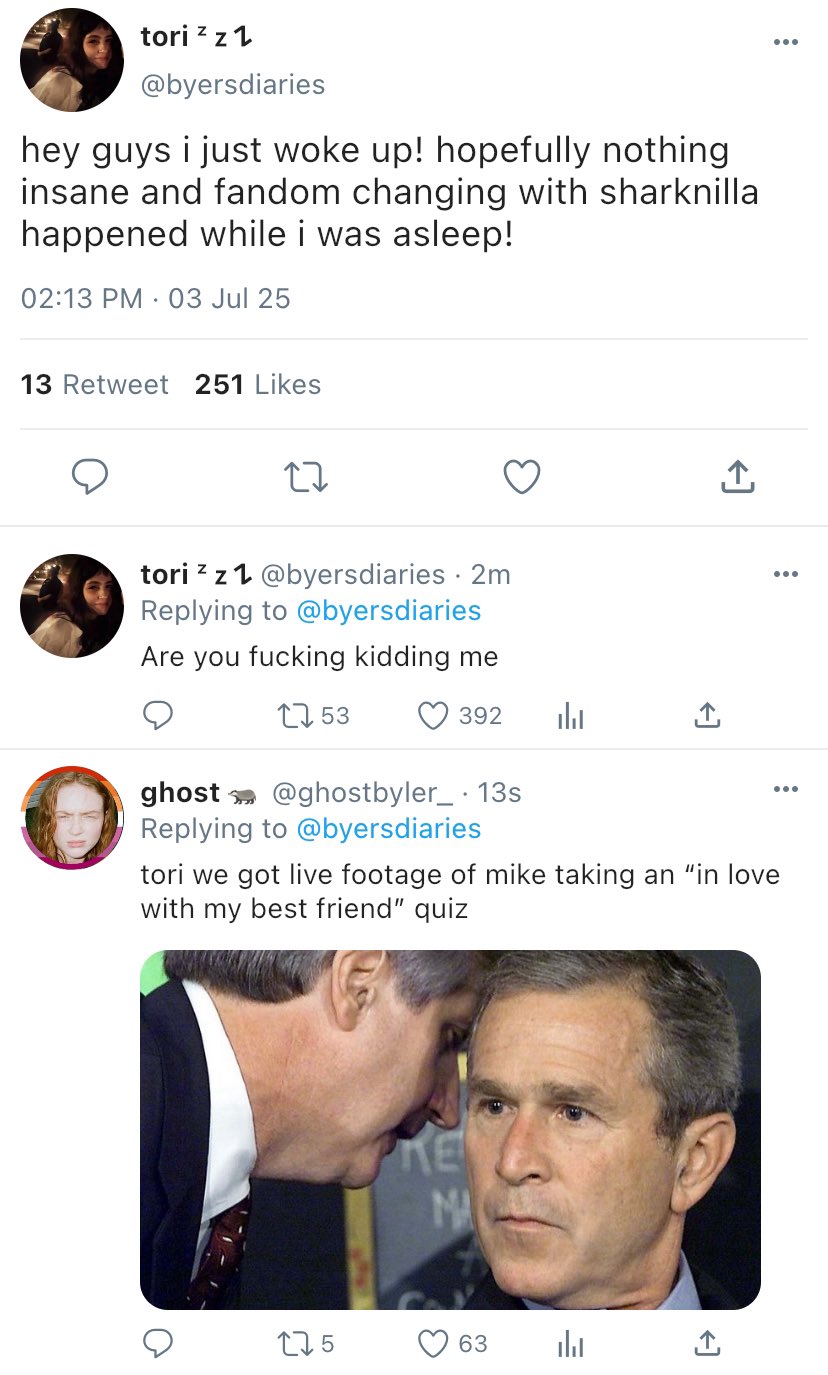Reply to the main tweet by tori

click(x=90, y=478)
